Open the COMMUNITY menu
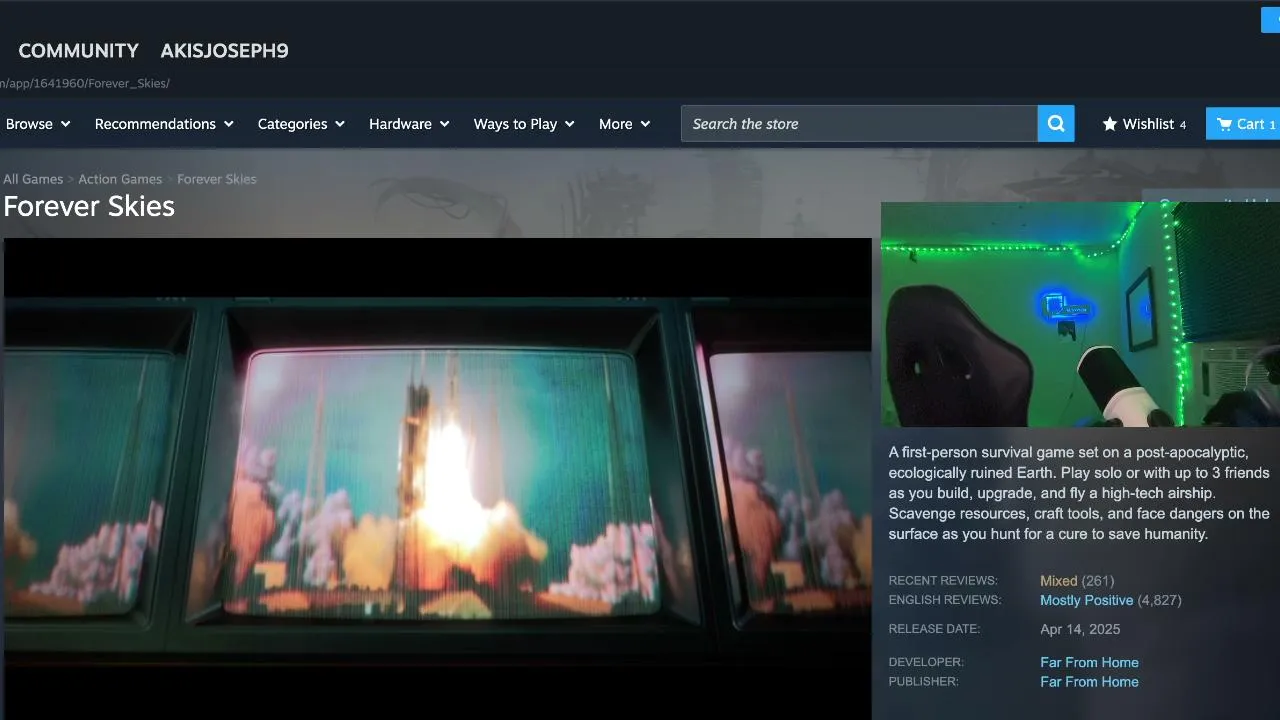This screenshot has width=1280, height=720. pyautogui.click(x=79, y=51)
